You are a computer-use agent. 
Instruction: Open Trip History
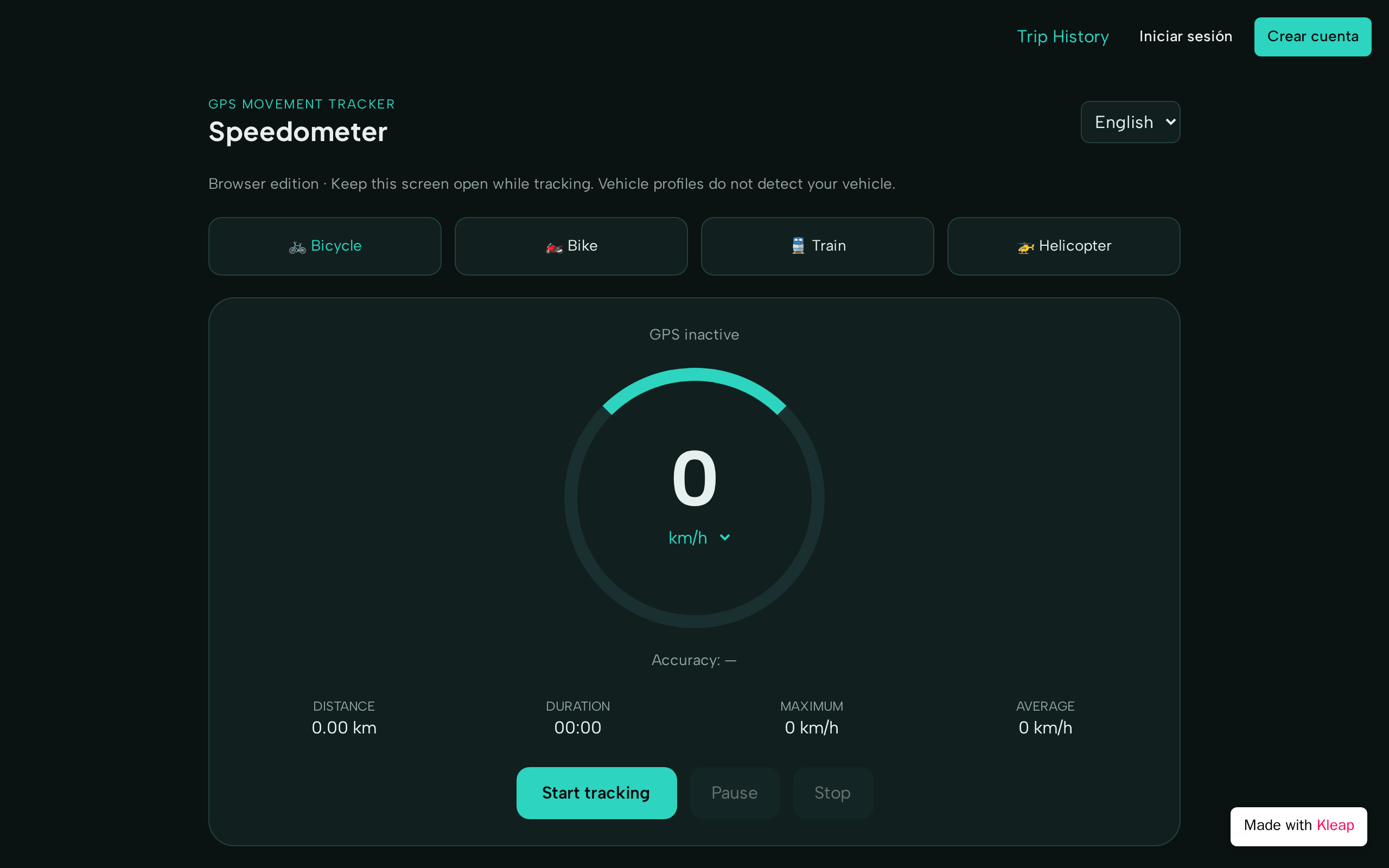point(1062,37)
